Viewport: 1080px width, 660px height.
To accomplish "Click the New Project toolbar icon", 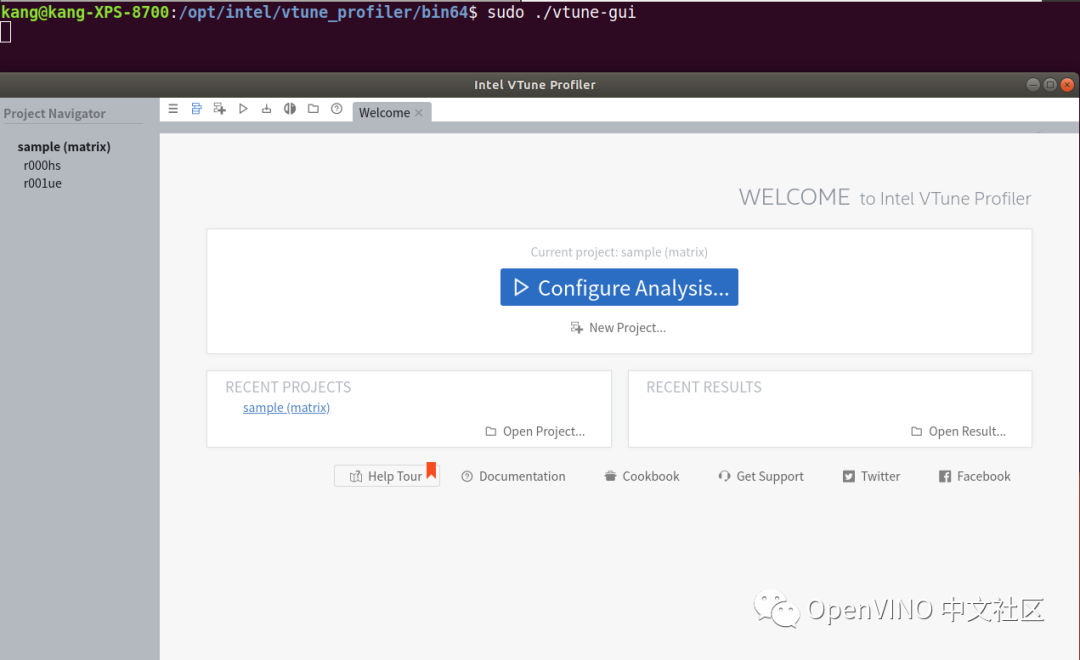I will point(220,109).
